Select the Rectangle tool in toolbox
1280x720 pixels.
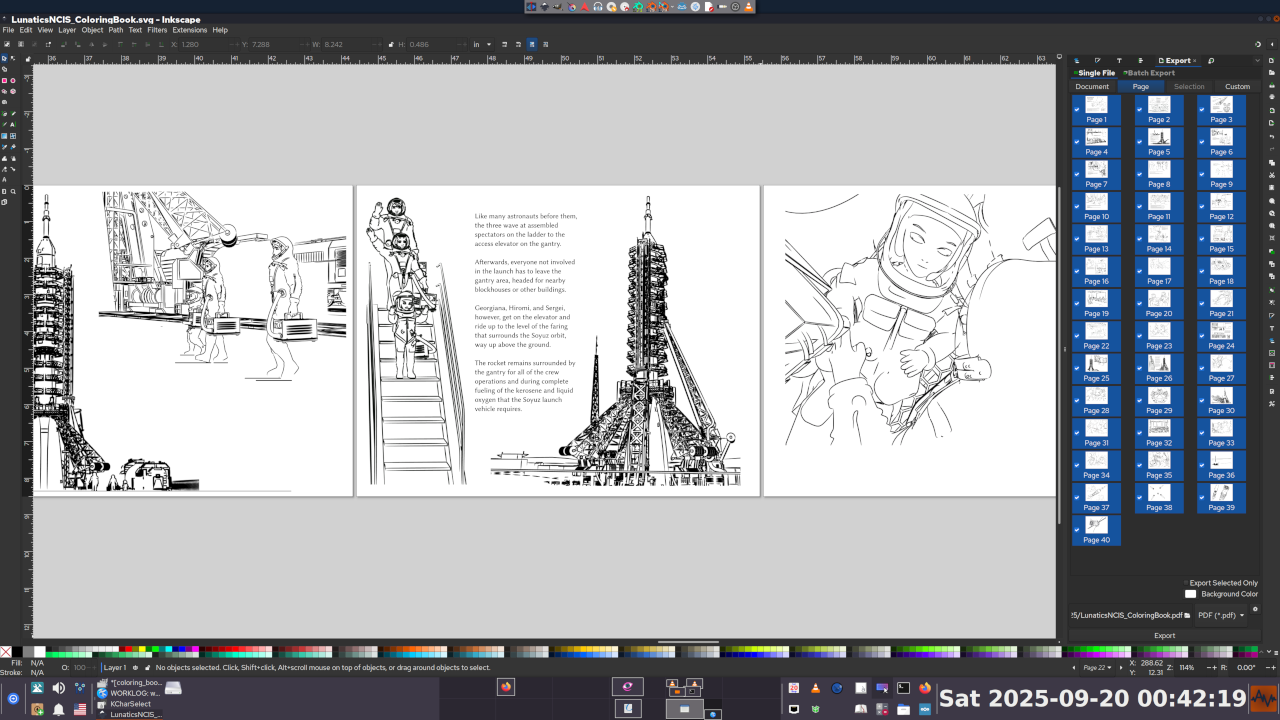[4, 80]
